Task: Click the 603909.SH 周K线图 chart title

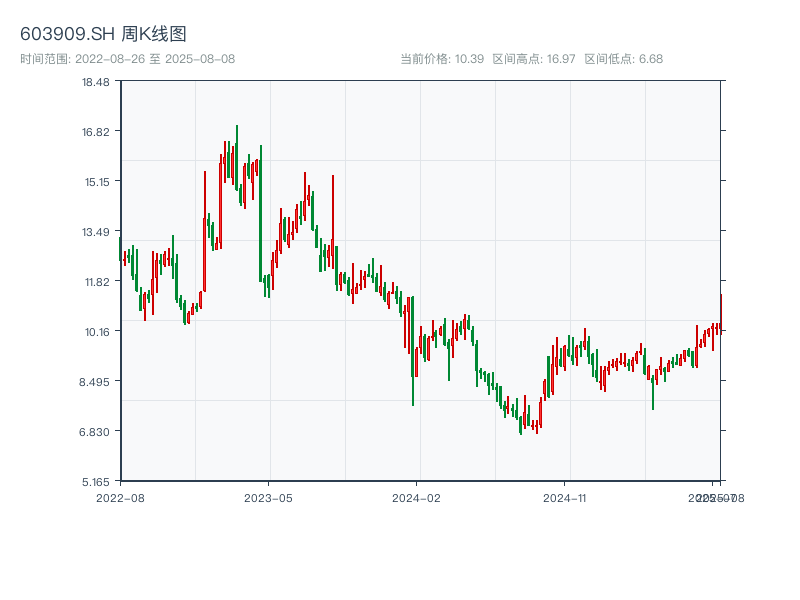Action: (x=103, y=34)
